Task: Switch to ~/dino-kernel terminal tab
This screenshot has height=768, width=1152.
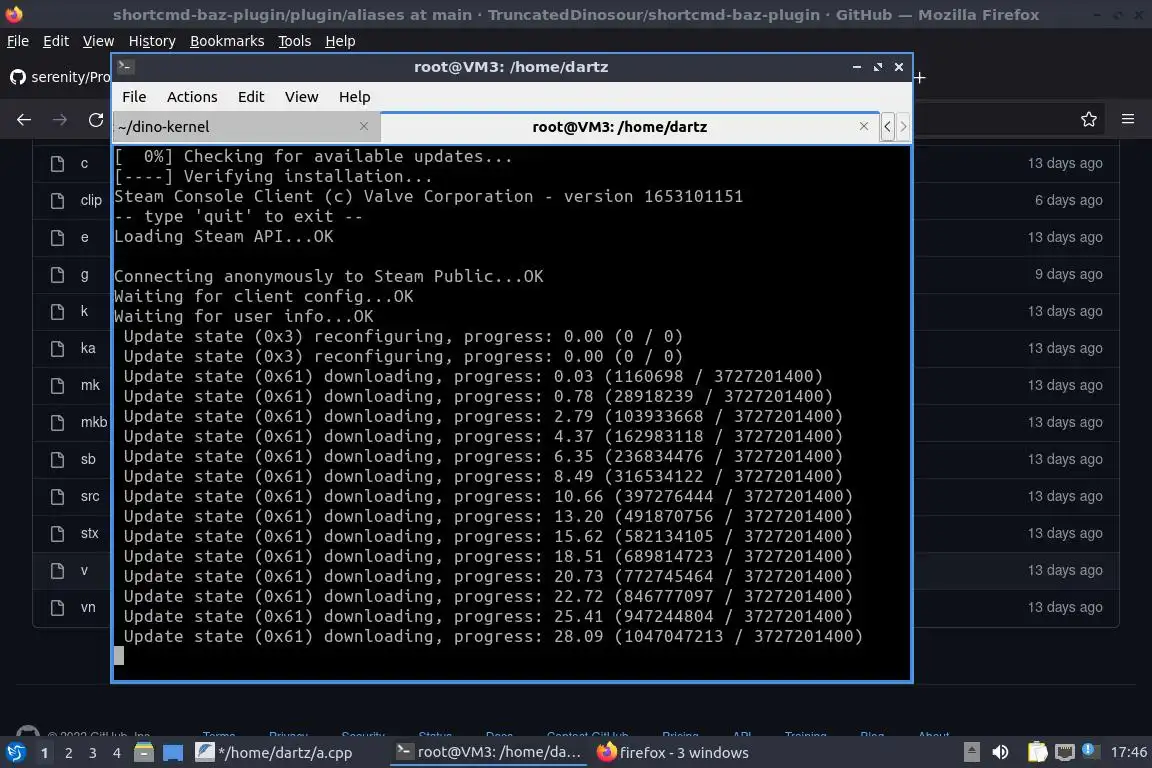Action: tap(246, 126)
